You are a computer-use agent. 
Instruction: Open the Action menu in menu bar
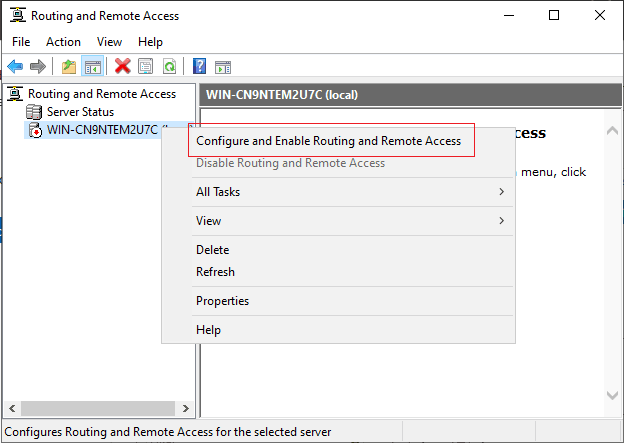point(63,42)
